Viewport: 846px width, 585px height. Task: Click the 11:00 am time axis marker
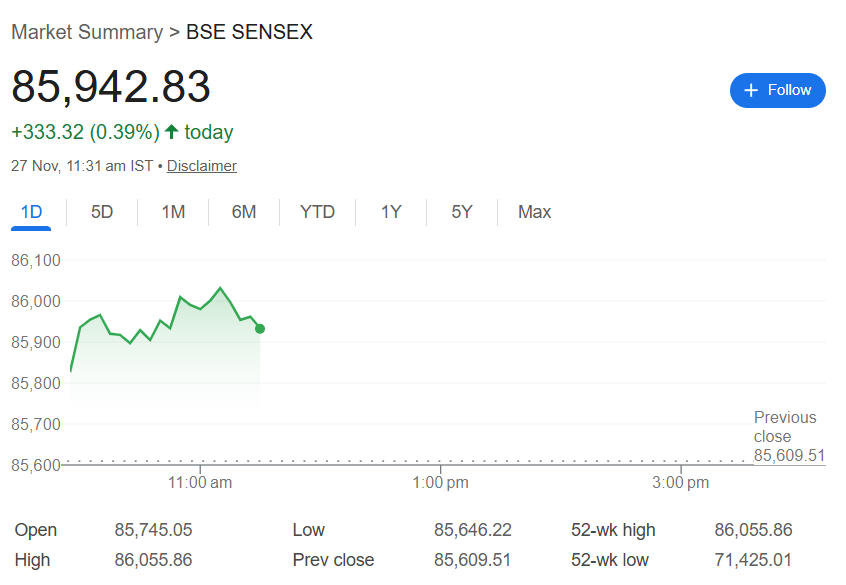tap(200, 483)
